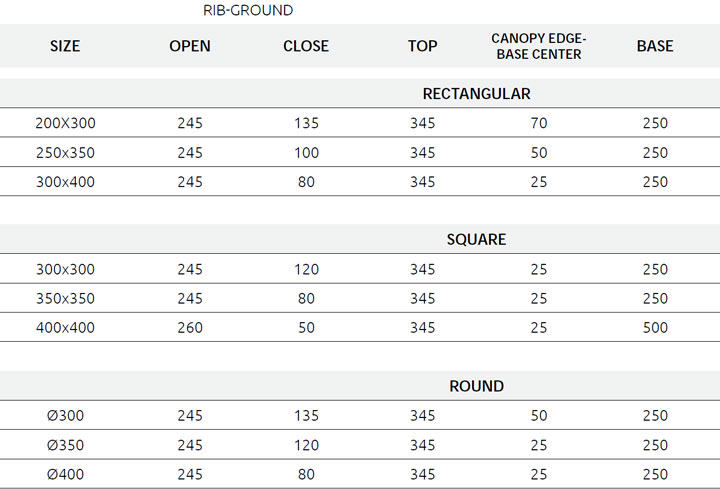Viewport: 720px width, 489px height.
Task: Select the RECTANGULAR section heading
Action: pyautogui.click(x=476, y=94)
